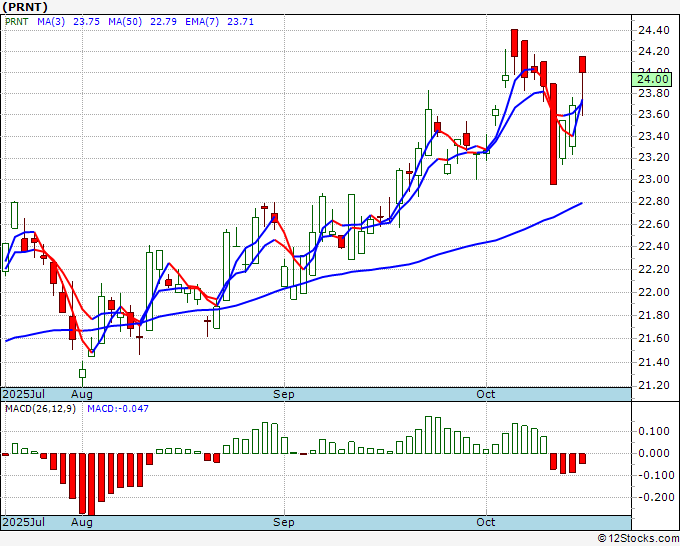The width and height of the screenshot is (680, 546).
Task: Click the 22.20 price axis label
Action: (x=654, y=269)
